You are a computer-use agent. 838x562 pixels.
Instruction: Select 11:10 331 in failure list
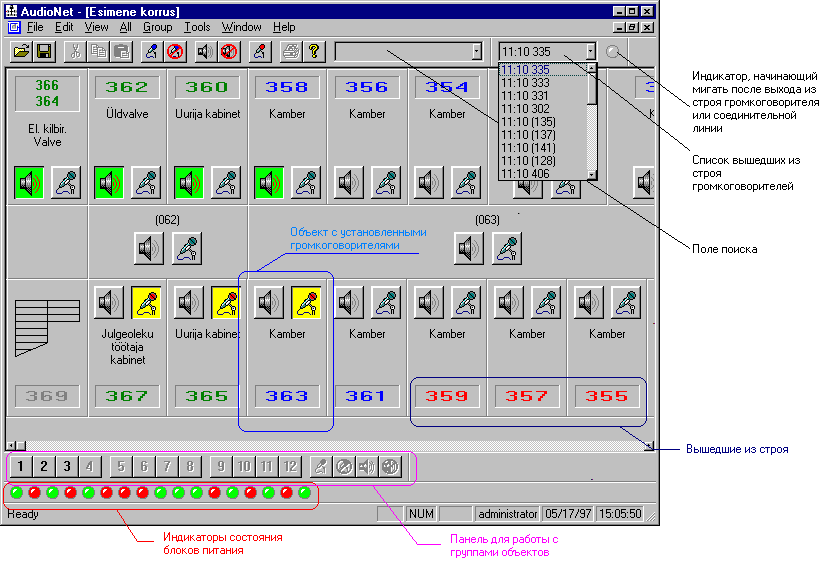543,96
